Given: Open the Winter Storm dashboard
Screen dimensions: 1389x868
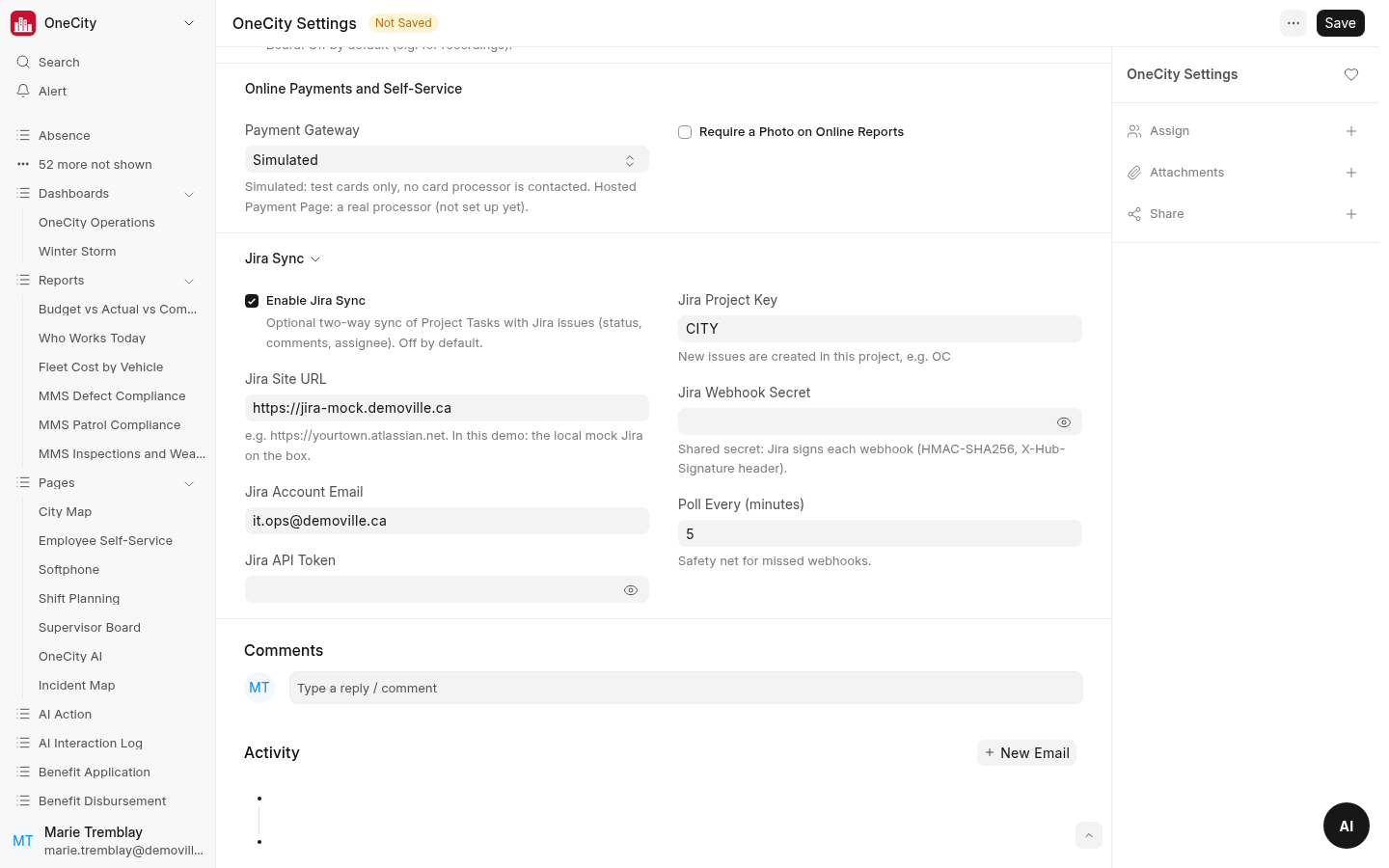Looking at the screenshot, I should click(x=77, y=252).
